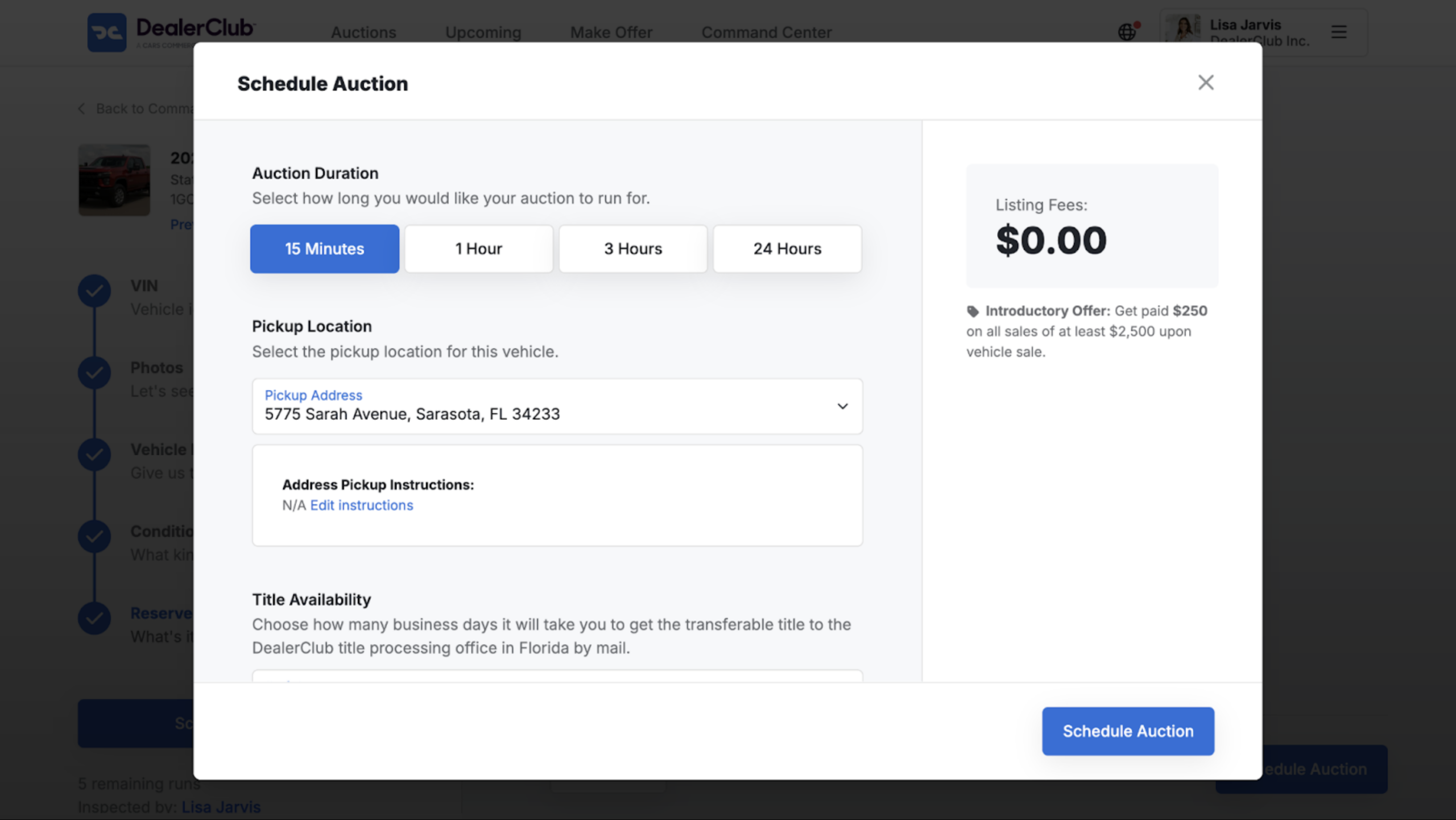This screenshot has height=820, width=1456.
Task: Open the Upcoming nav item
Action: (483, 32)
